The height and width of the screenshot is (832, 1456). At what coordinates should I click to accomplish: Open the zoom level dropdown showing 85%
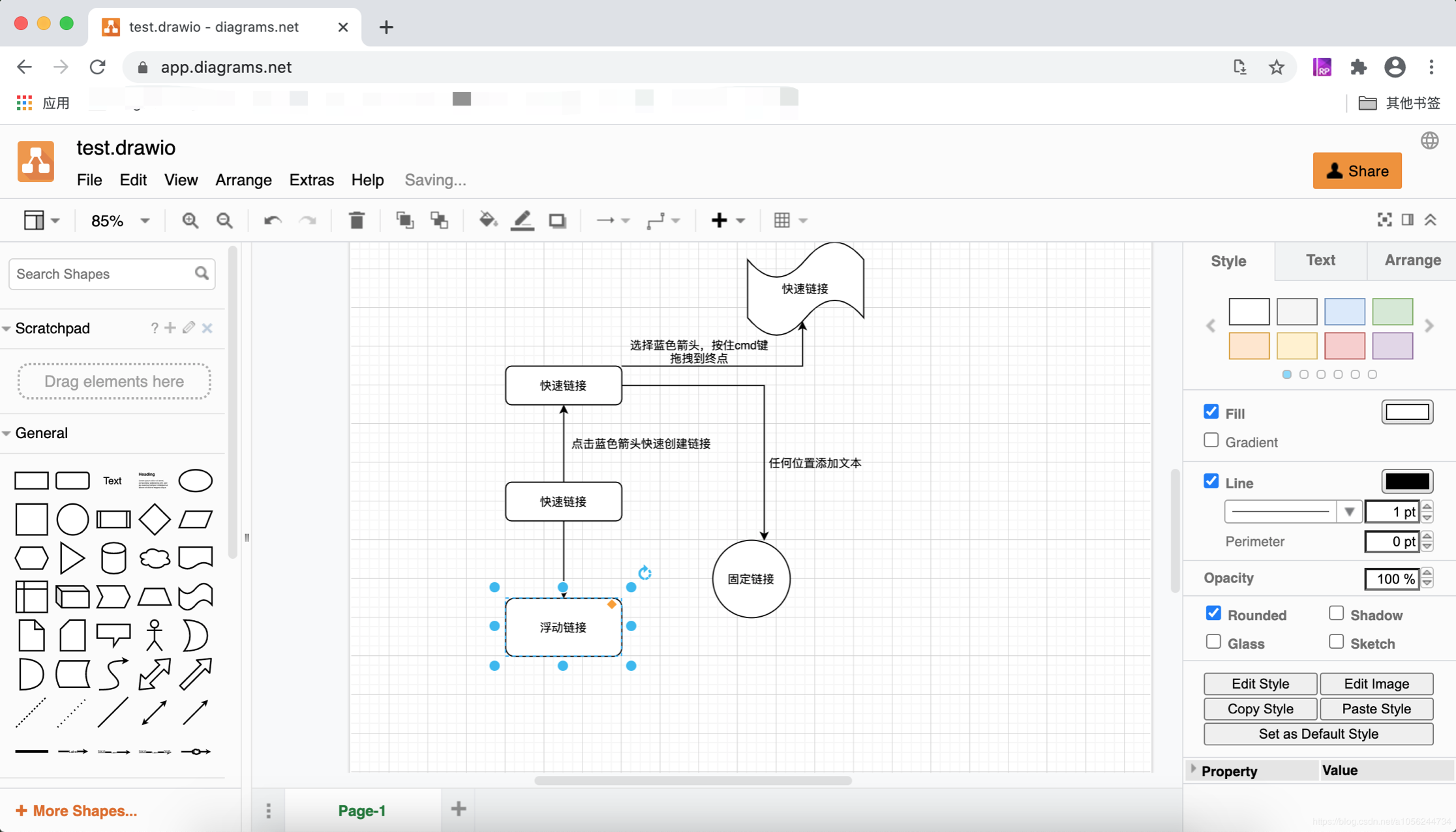pyautogui.click(x=118, y=220)
